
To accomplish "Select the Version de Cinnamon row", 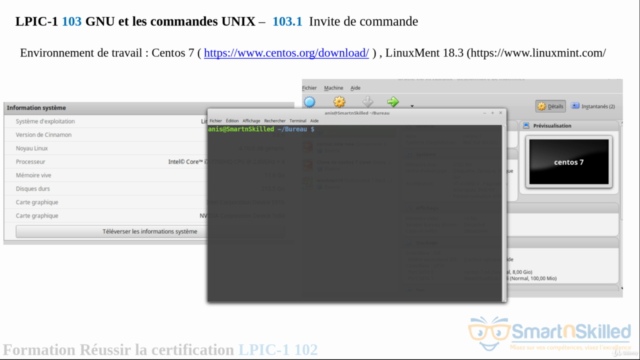I will (x=149, y=135).
